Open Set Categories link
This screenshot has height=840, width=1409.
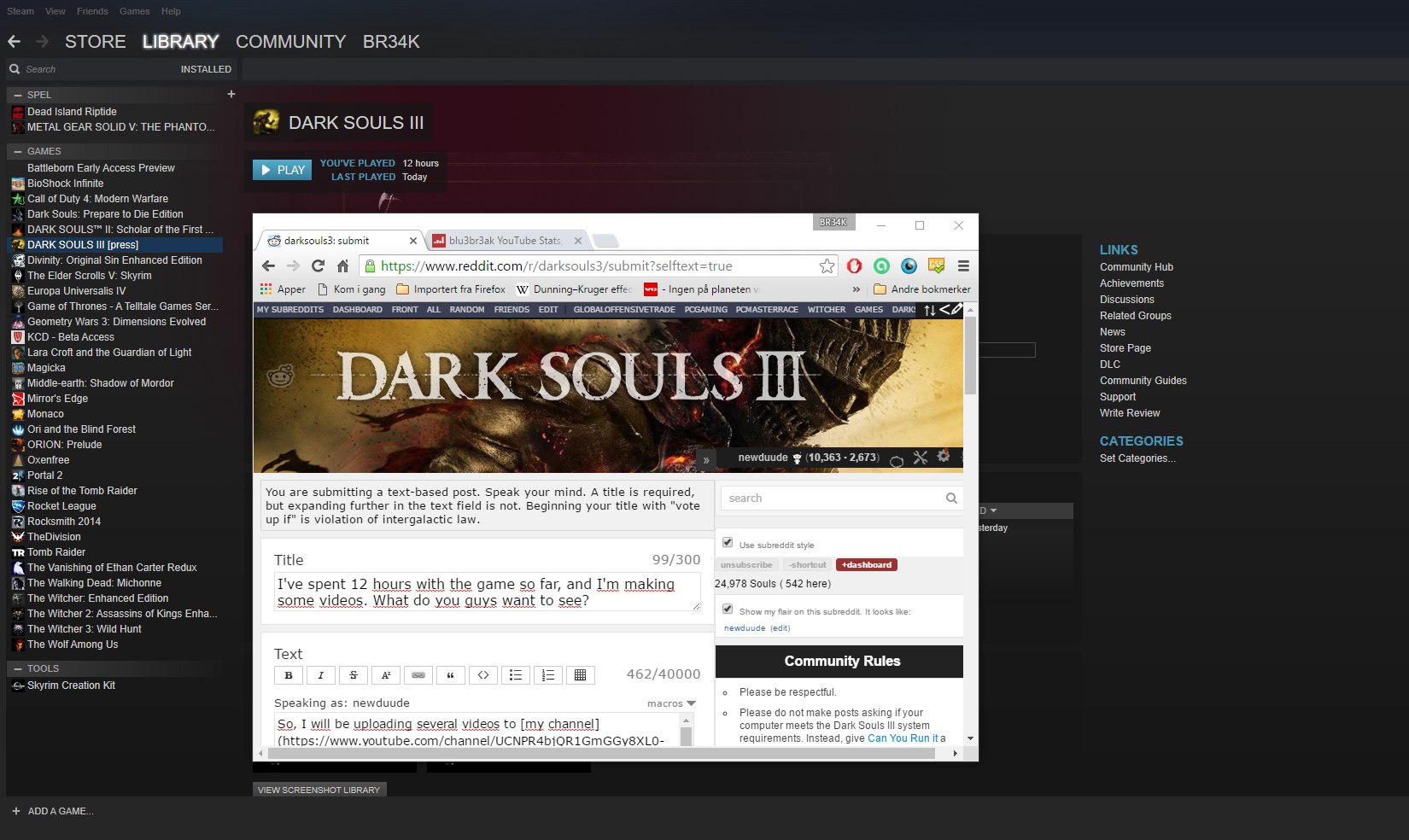(1137, 458)
